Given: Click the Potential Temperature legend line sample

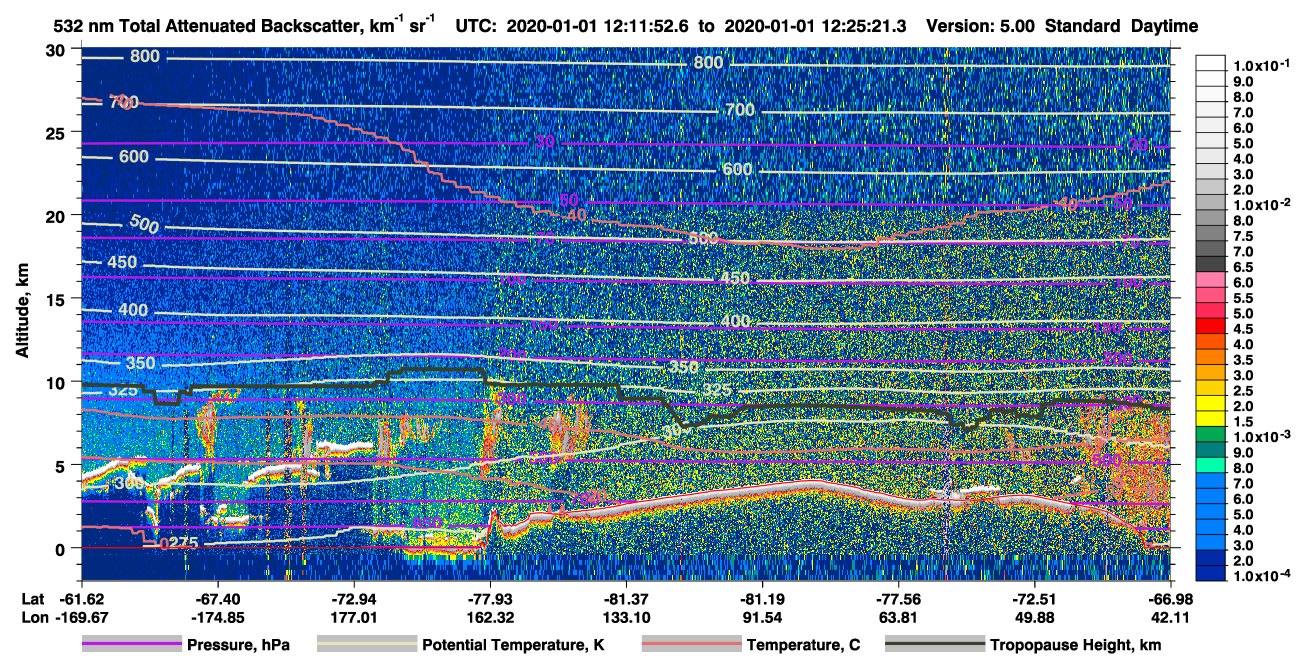Looking at the screenshot, I should tap(366, 645).
